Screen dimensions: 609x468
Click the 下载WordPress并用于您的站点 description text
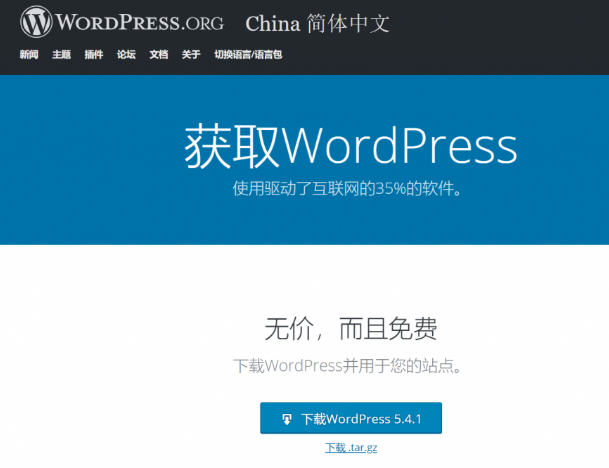(x=349, y=366)
